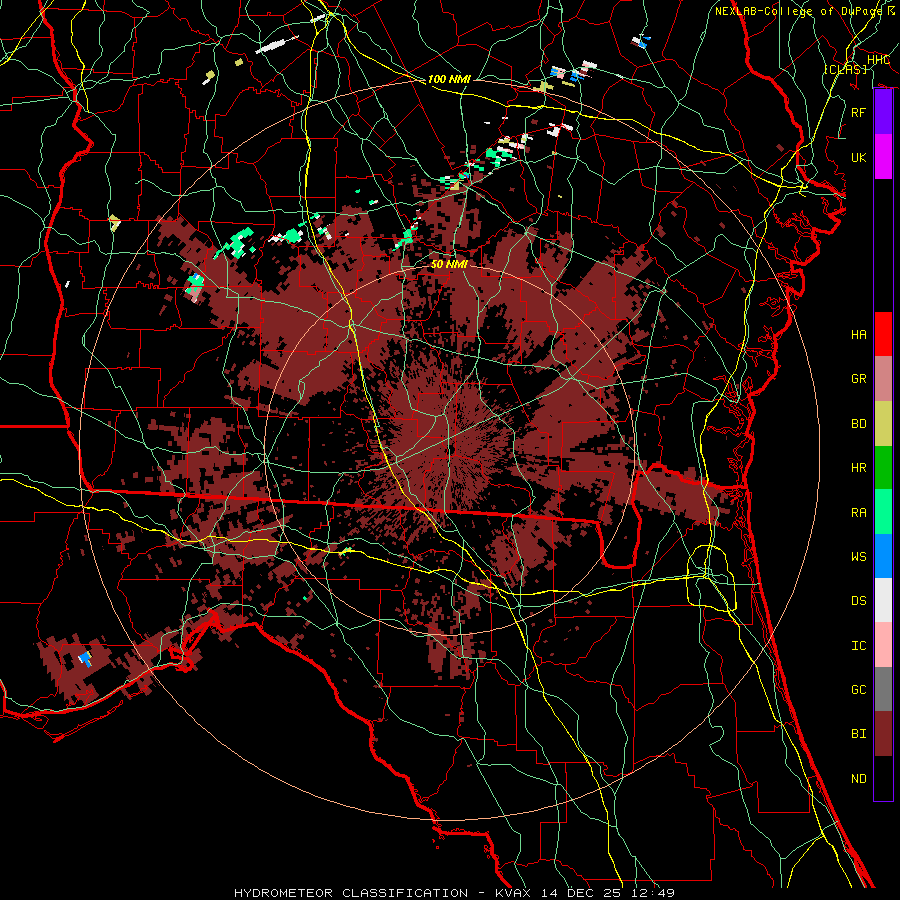The width and height of the screenshot is (900, 900).
Task: Click the DS white legend swatch
Action: click(883, 600)
